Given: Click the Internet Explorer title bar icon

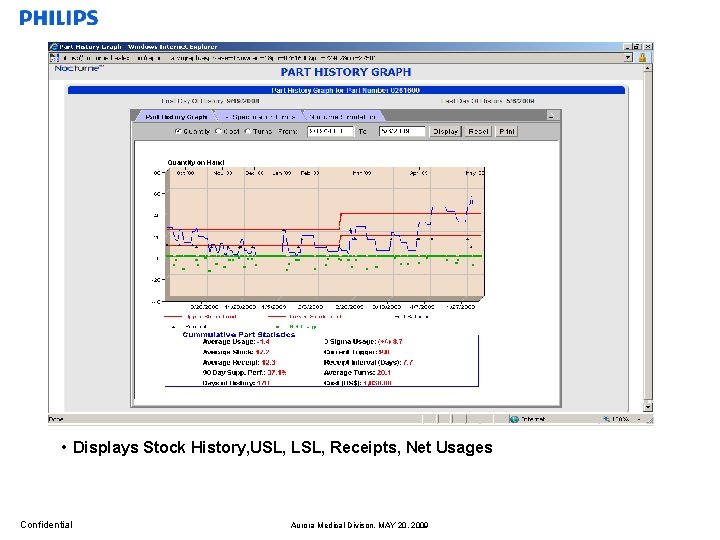Looking at the screenshot, I should point(54,47).
